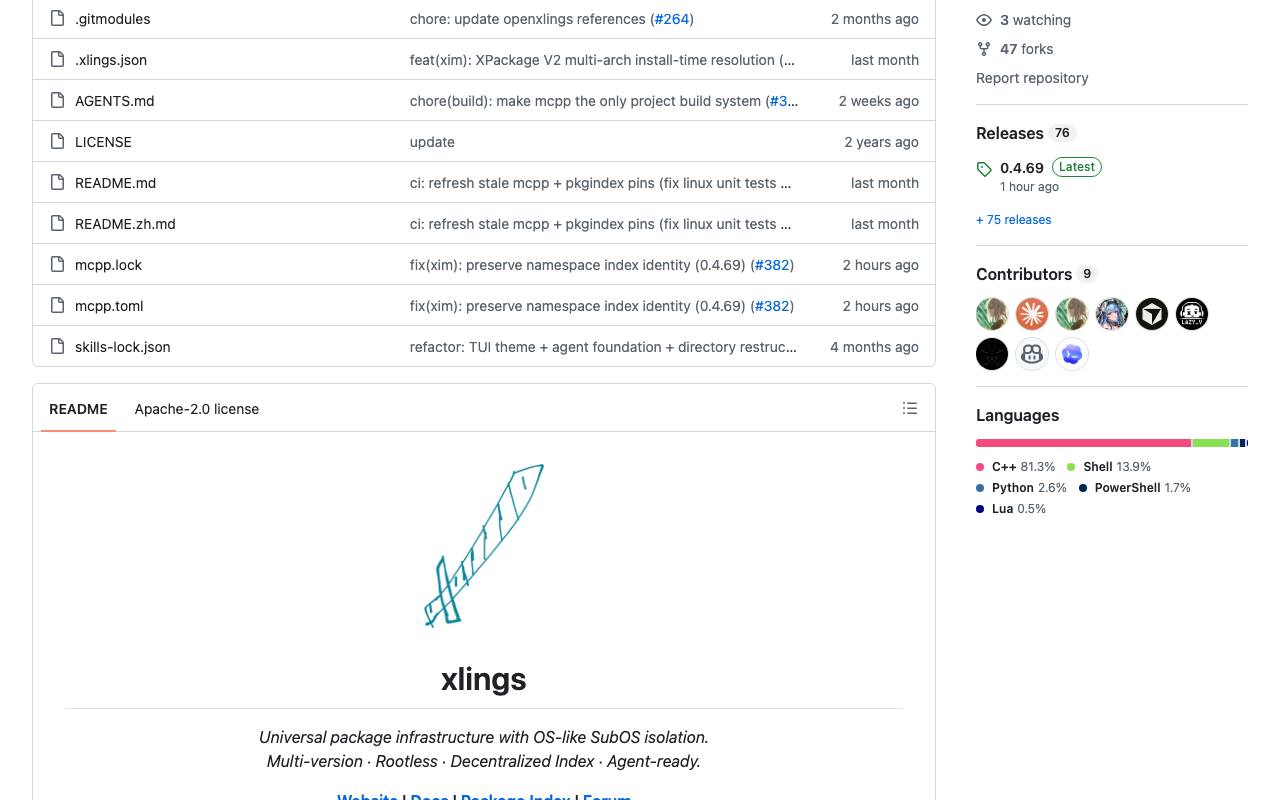Click Report repository link
Viewport: 1280px width, 800px height.
1032,78
